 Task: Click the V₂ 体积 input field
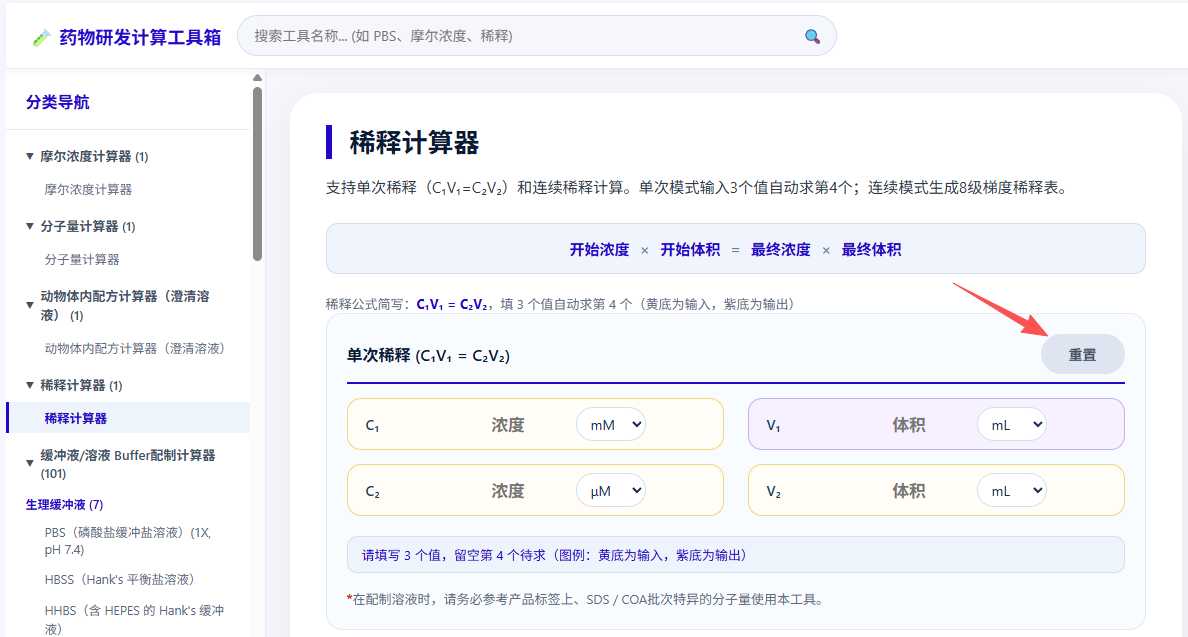point(908,491)
